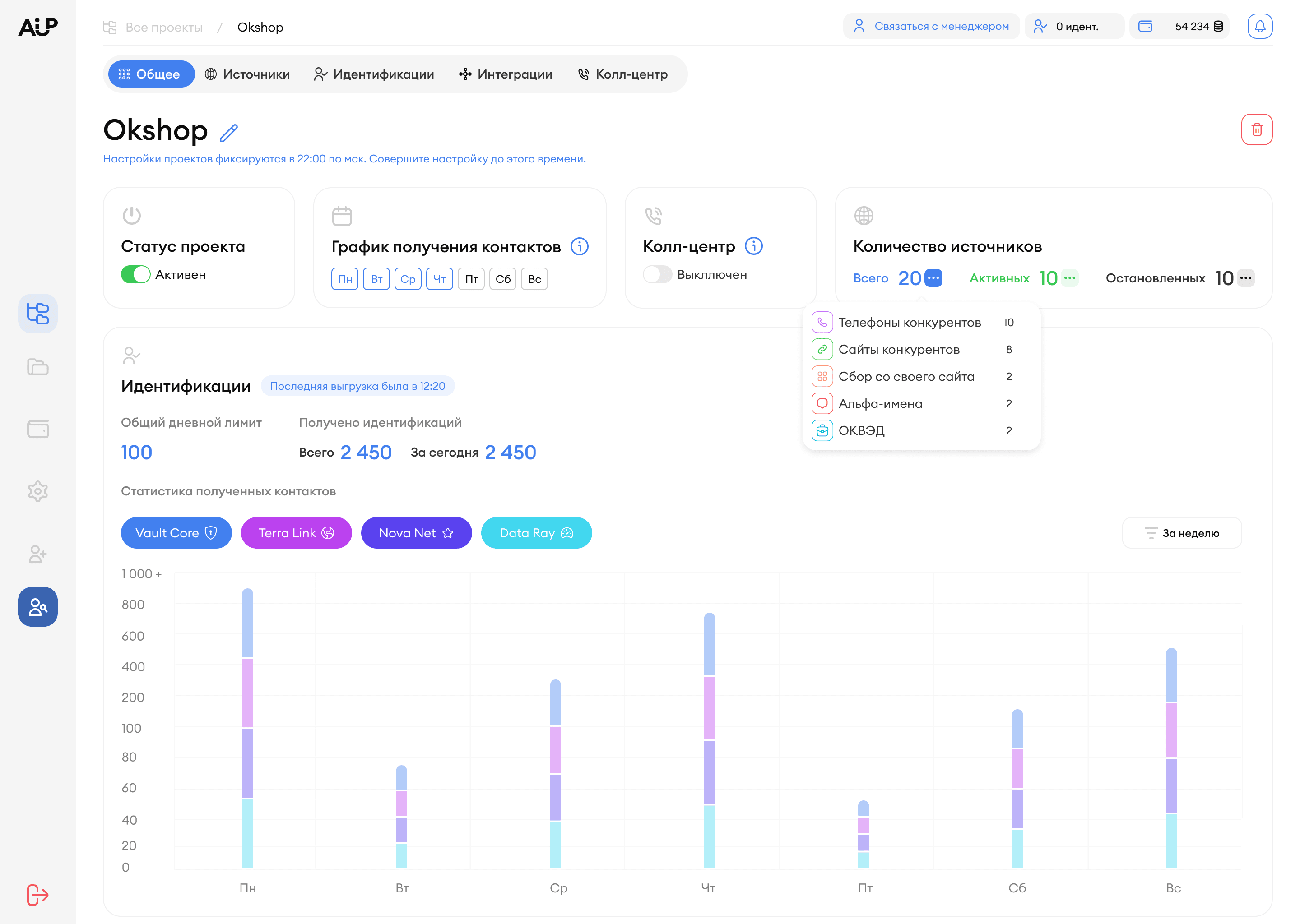The height and width of the screenshot is (924, 1300).
Task: Edit project name with the pencil icon
Action: click(229, 132)
